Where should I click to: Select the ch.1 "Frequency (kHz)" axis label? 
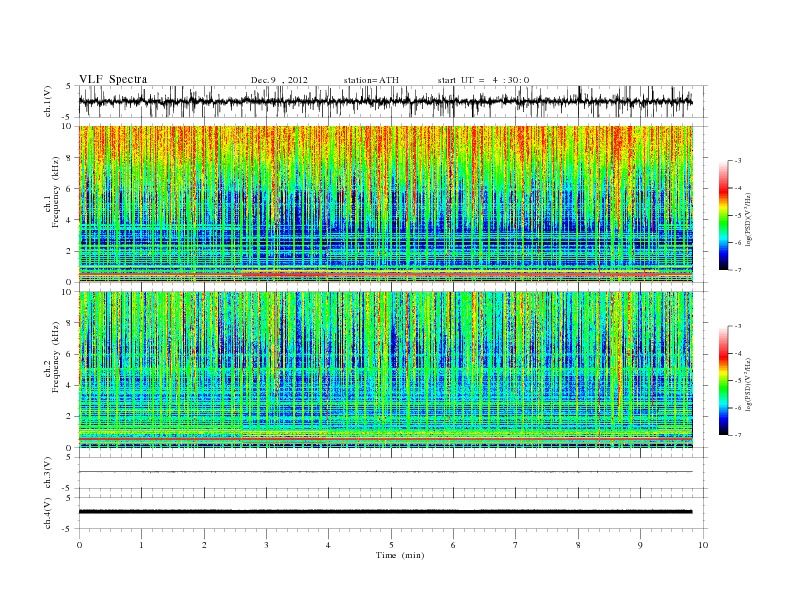pos(56,192)
